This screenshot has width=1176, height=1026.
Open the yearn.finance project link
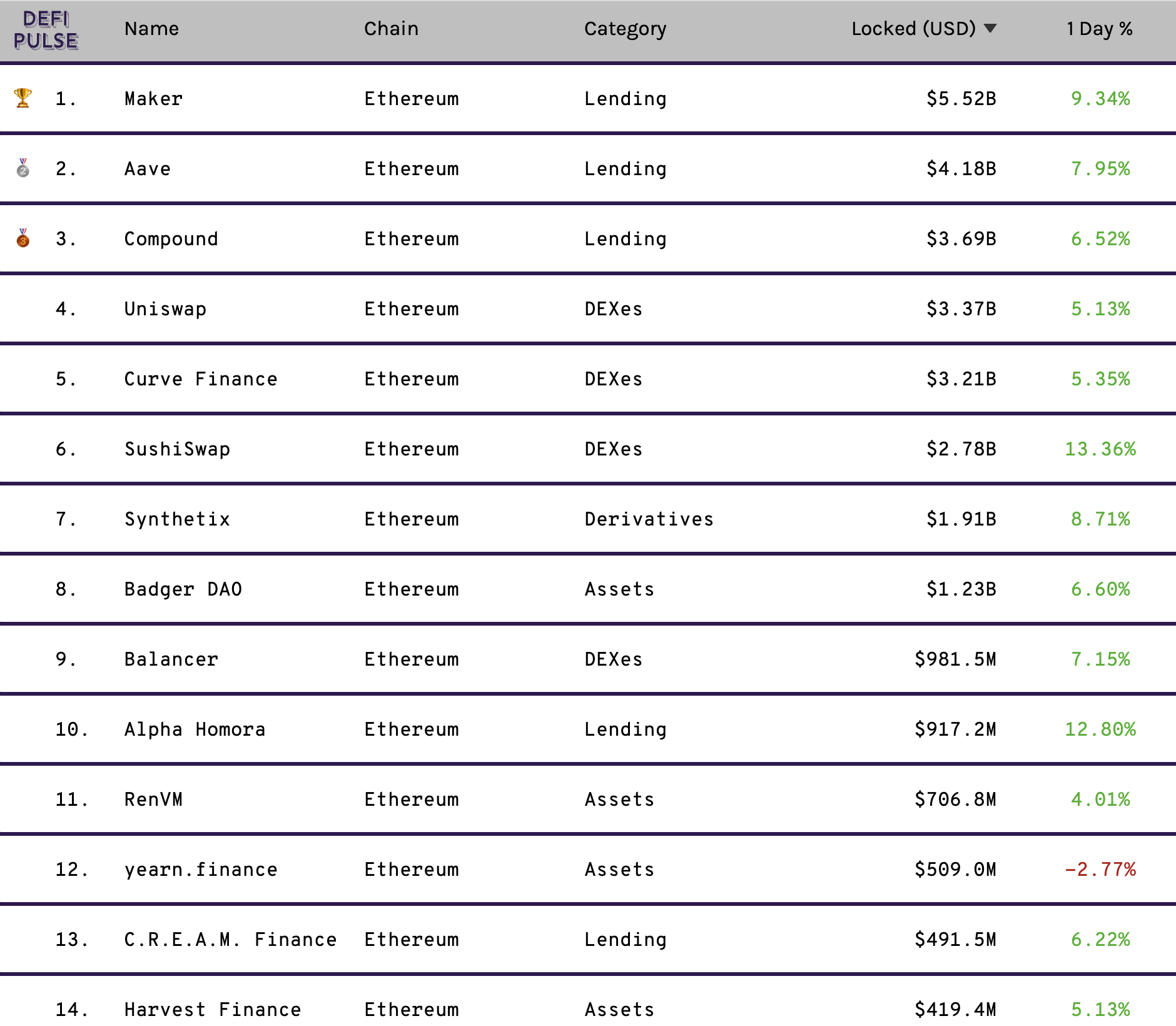coord(201,870)
